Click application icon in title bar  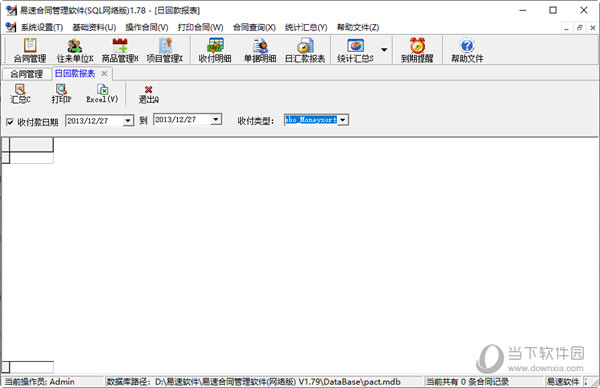11,10
